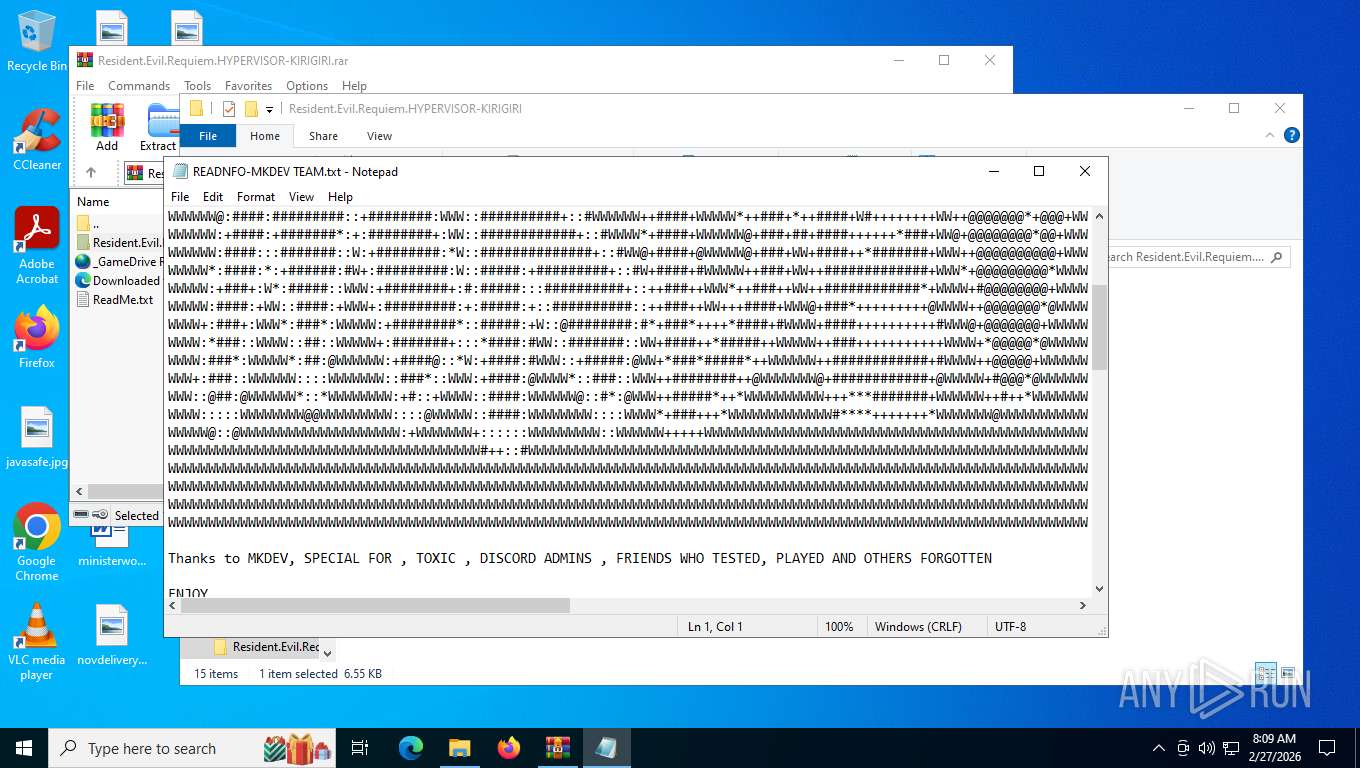1360x768 pixels.
Task: Open the blue File tab in Explorer
Action: click(x=208, y=136)
